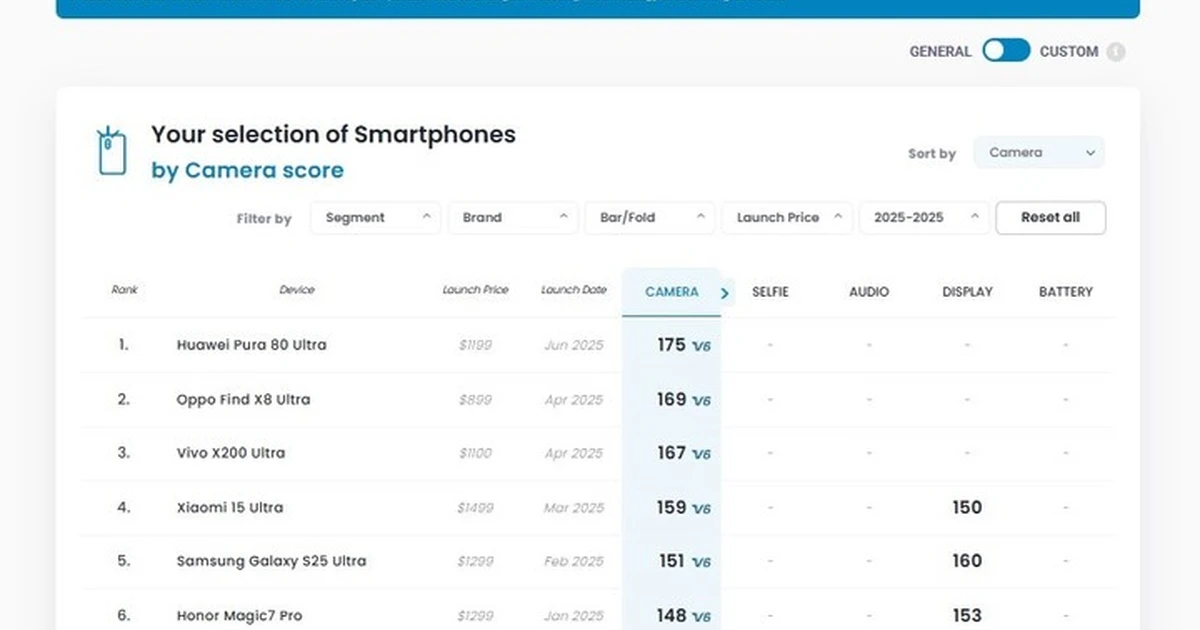The height and width of the screenshot is (630, 1200).
Task: Open the Samsung Galaxy S25 Ultra entry
Action: click(x=271, y=561)
